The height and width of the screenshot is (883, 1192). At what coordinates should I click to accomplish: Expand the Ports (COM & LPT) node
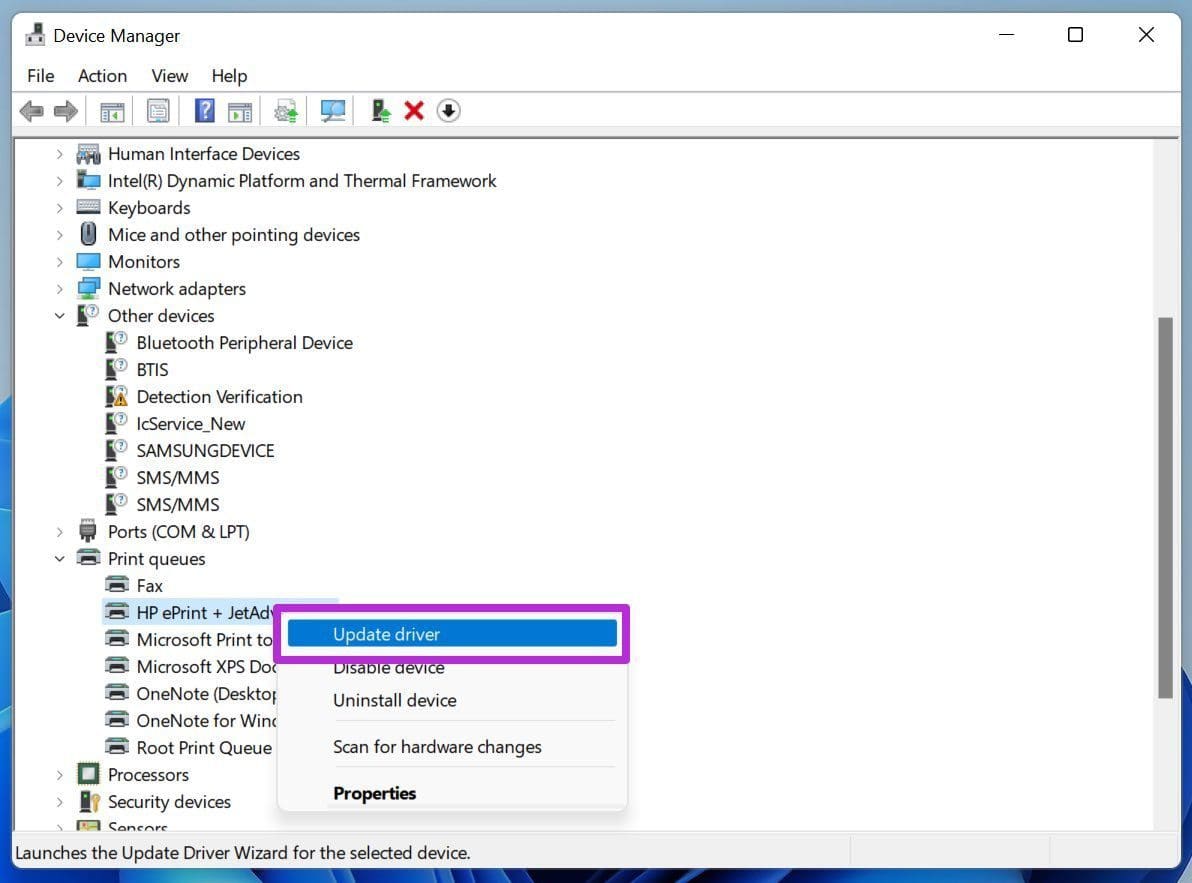point(59,532)
